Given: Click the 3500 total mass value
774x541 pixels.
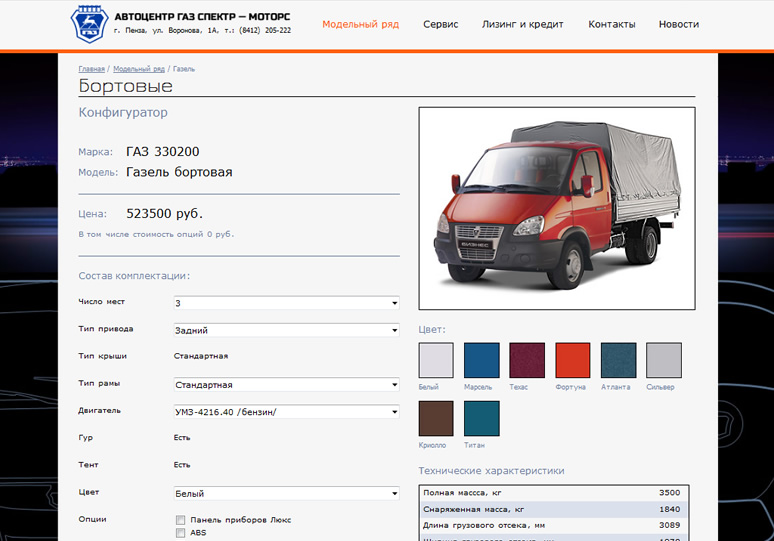Looking at the screenshot, I should (669, 493).
